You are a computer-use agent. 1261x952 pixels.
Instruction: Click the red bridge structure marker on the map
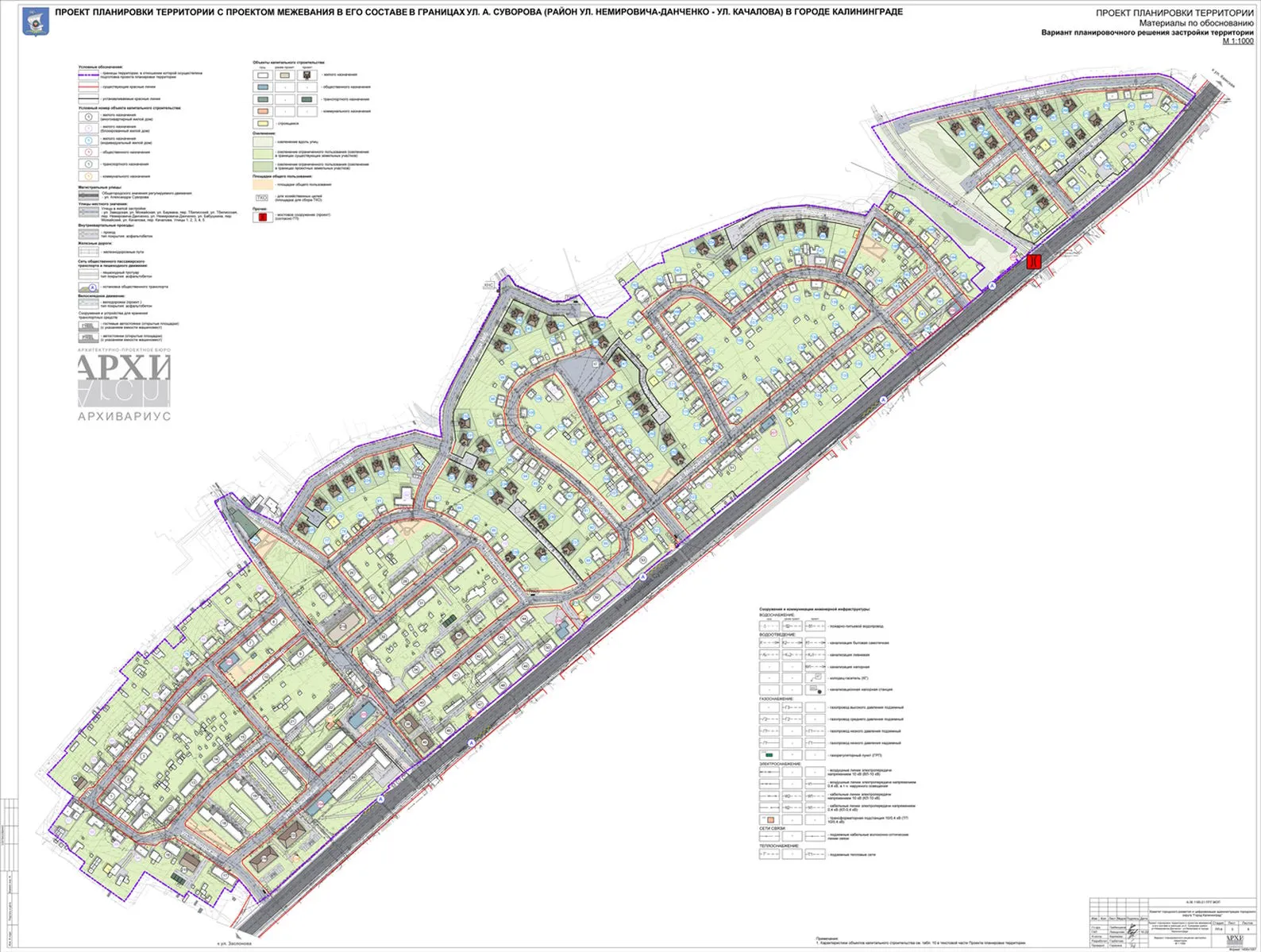(x=1032, y=261)
